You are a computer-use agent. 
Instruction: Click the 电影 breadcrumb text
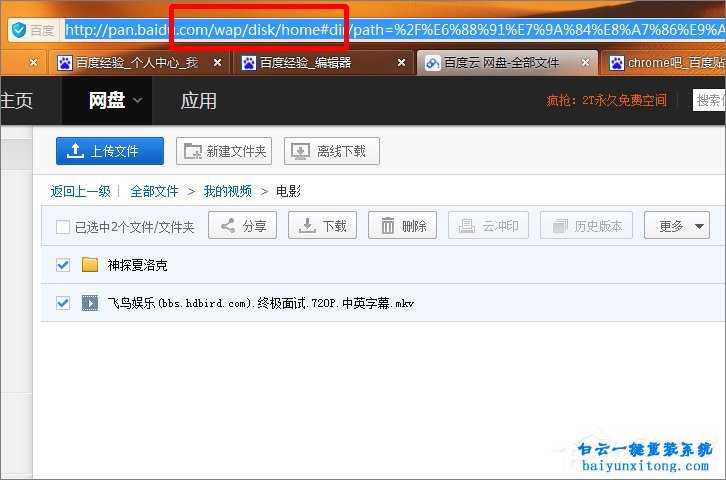coord(288,191)
